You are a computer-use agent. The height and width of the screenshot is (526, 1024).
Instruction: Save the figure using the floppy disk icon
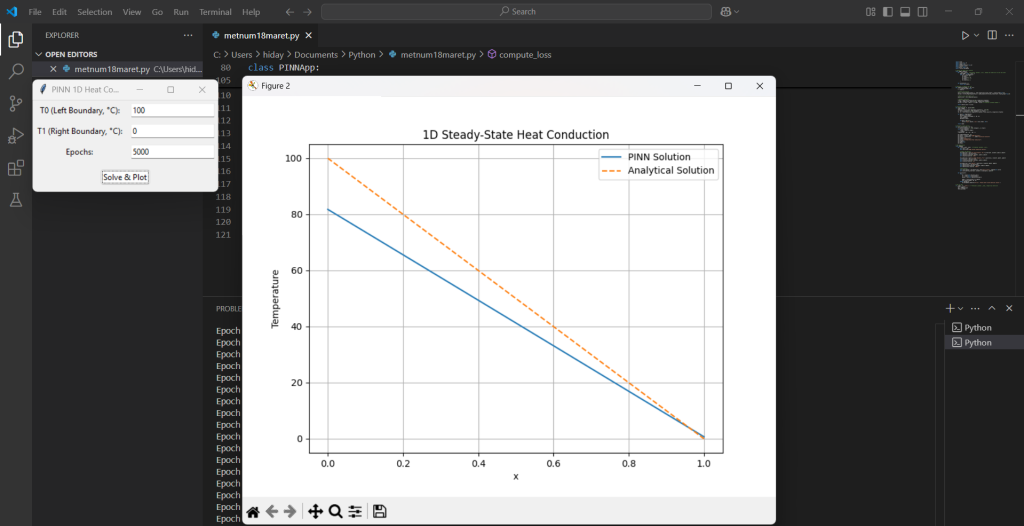click(x=379, y=511)
